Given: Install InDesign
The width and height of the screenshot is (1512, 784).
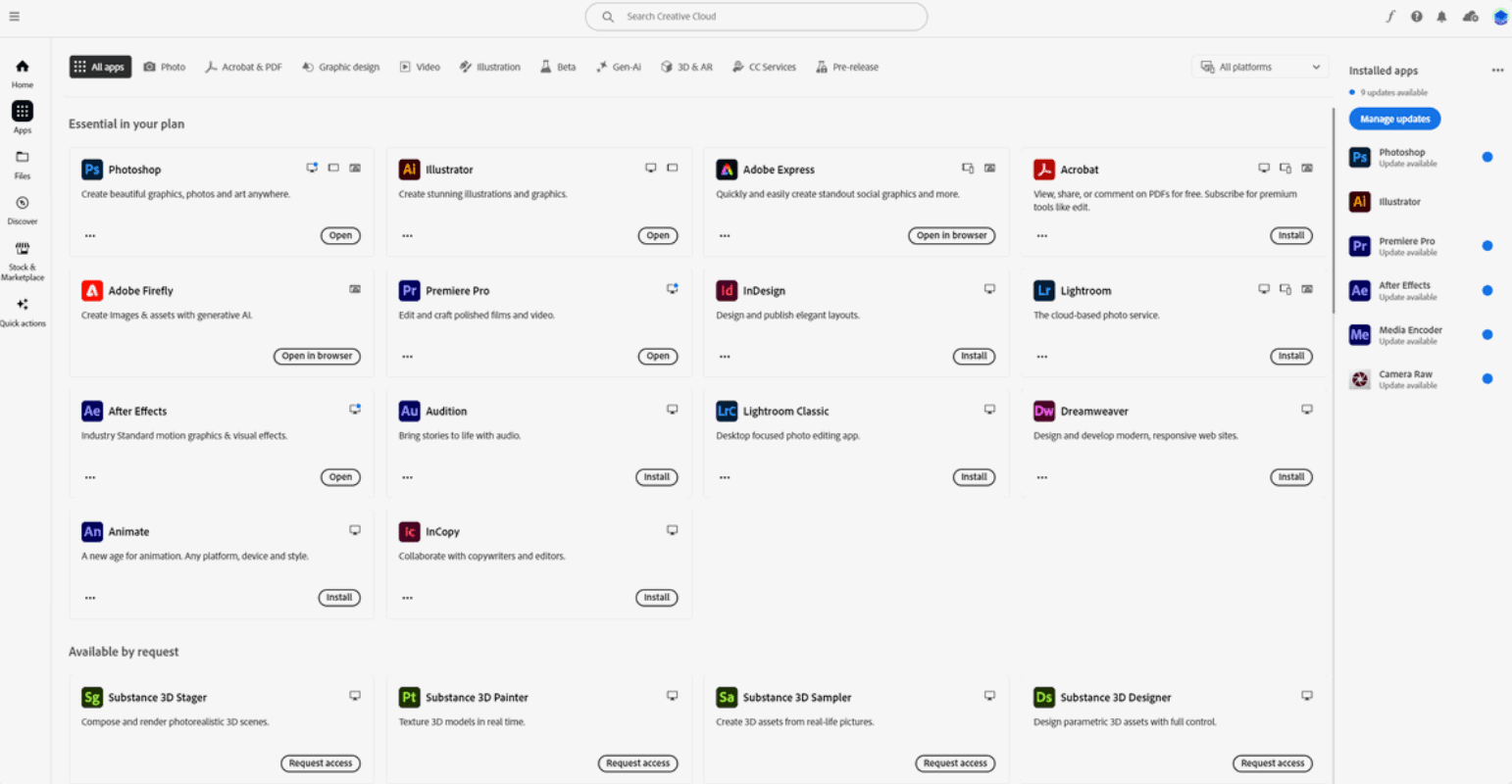Looking at the screenshot, I should (x=974, y=356).
